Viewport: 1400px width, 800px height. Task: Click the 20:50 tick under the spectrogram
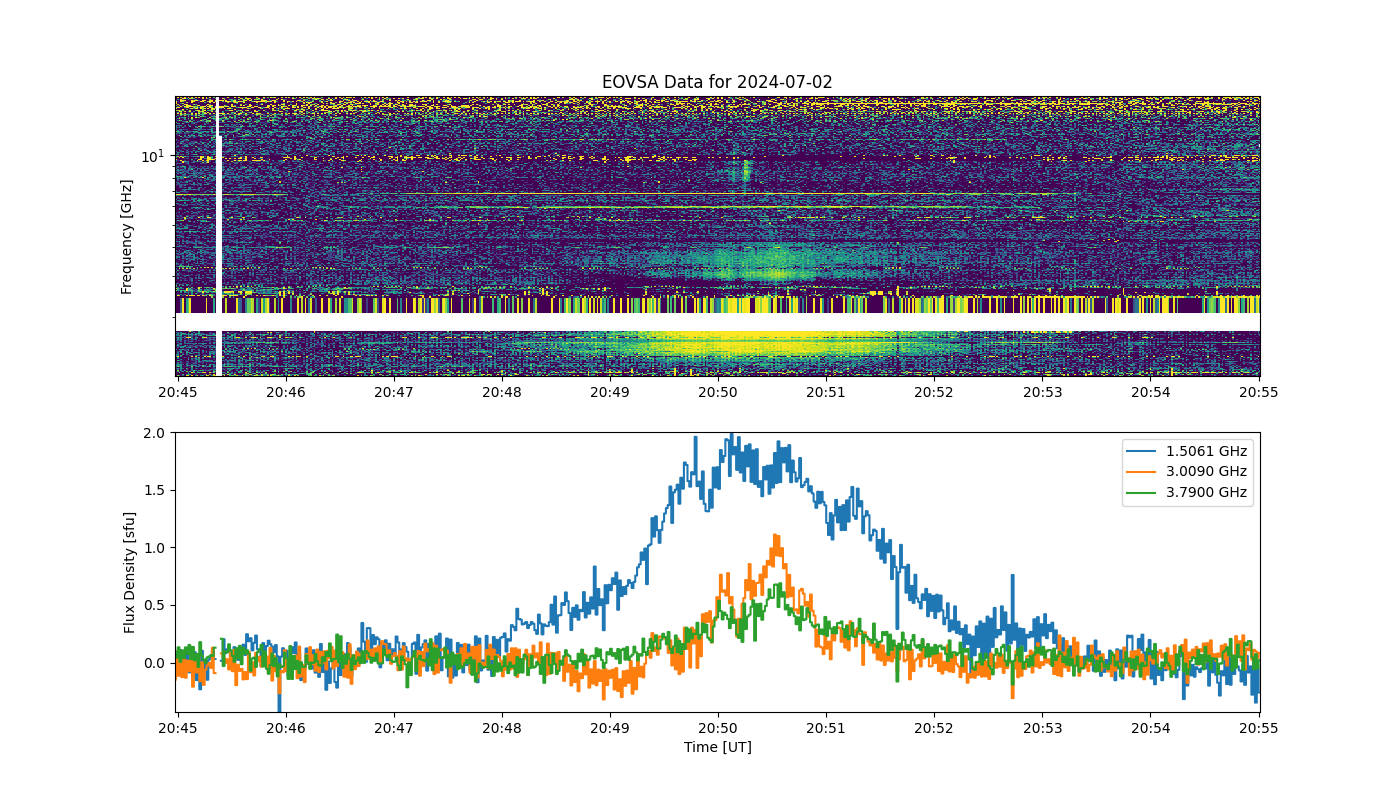[717, 393]
